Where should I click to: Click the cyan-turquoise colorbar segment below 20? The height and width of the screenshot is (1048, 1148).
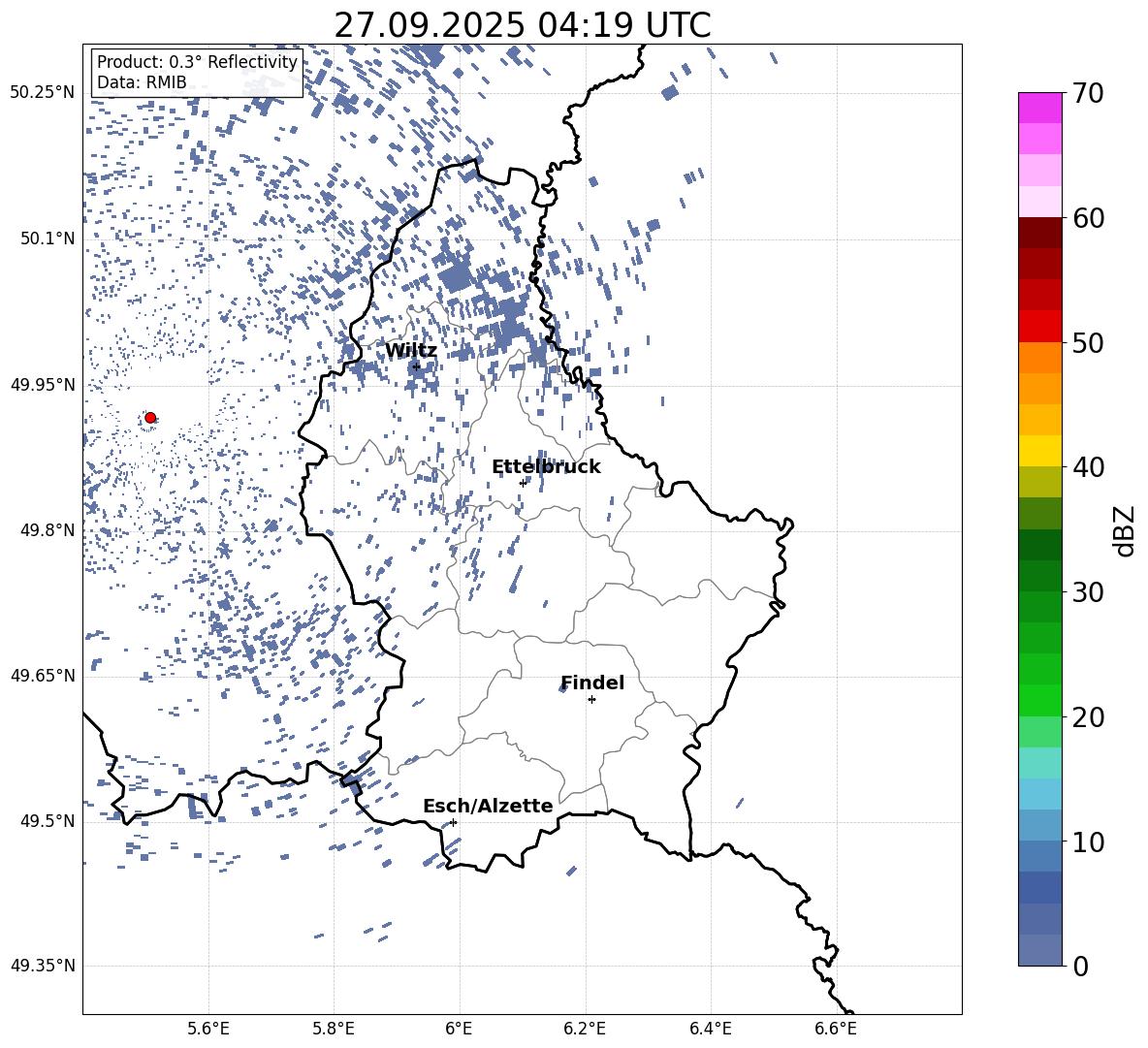1040,763
